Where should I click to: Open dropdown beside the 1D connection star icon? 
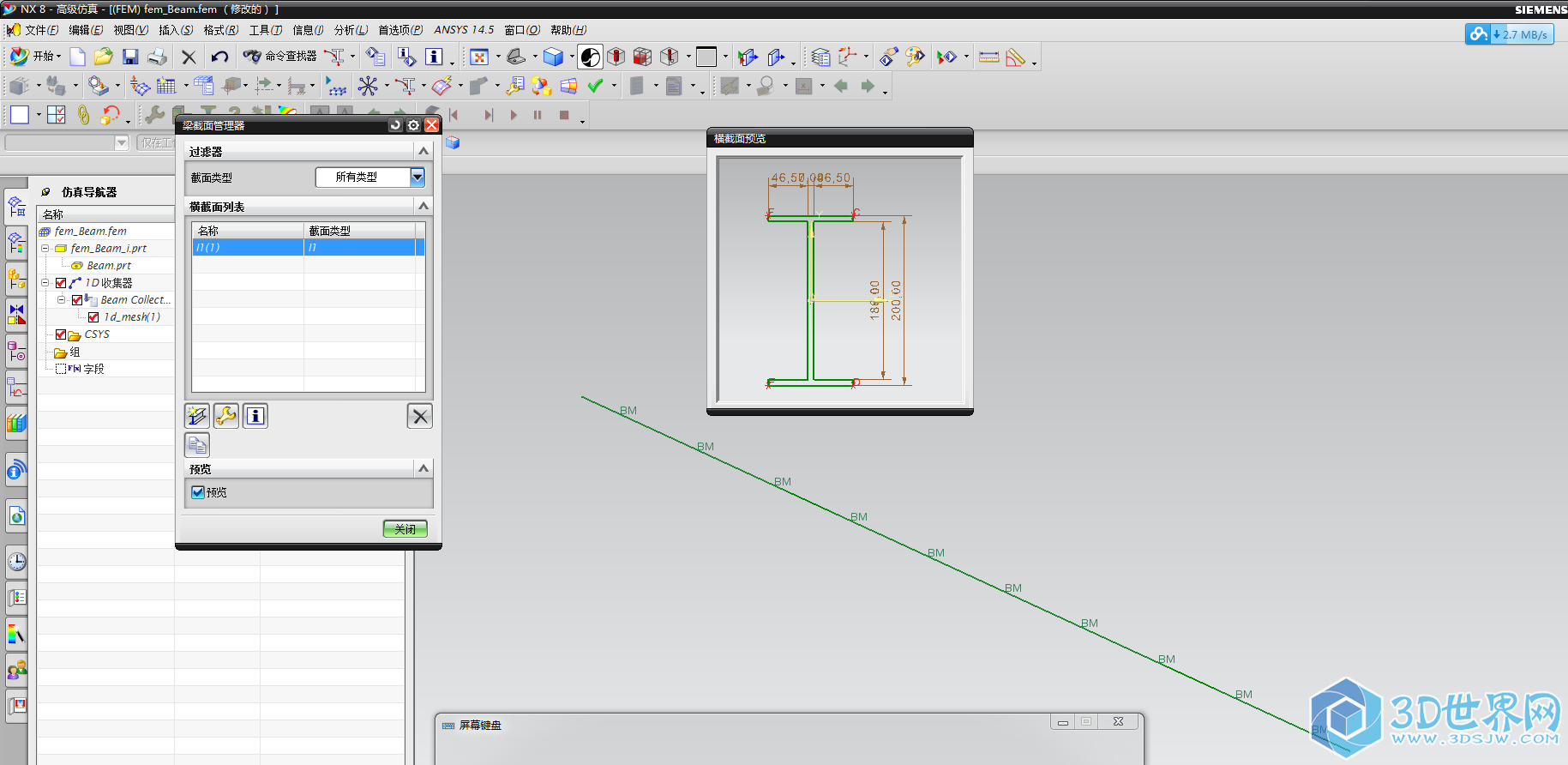(386, 86)
